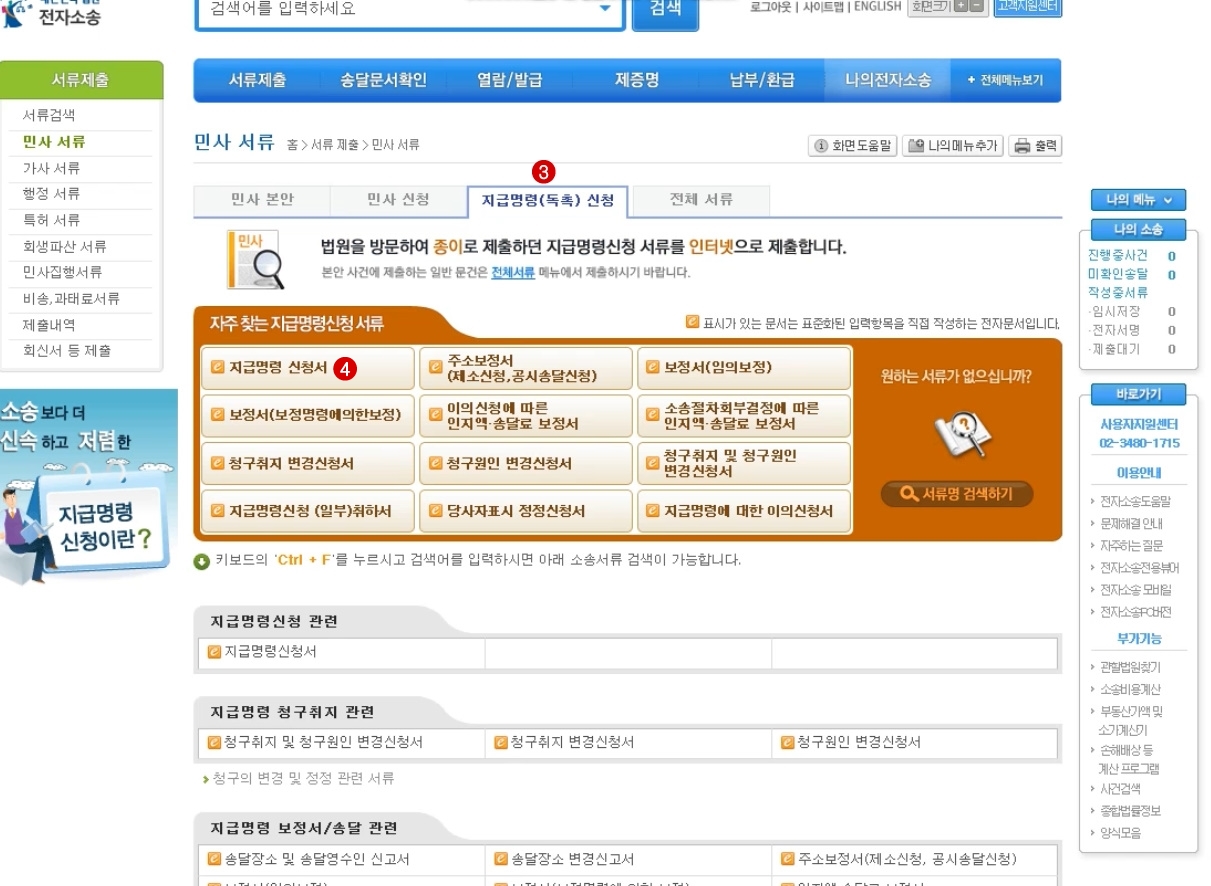The width and height of the screenshot is (1211, 886).
Task: Click 민사 서류 in the left sidebar
Action: [x=54, y=142]
